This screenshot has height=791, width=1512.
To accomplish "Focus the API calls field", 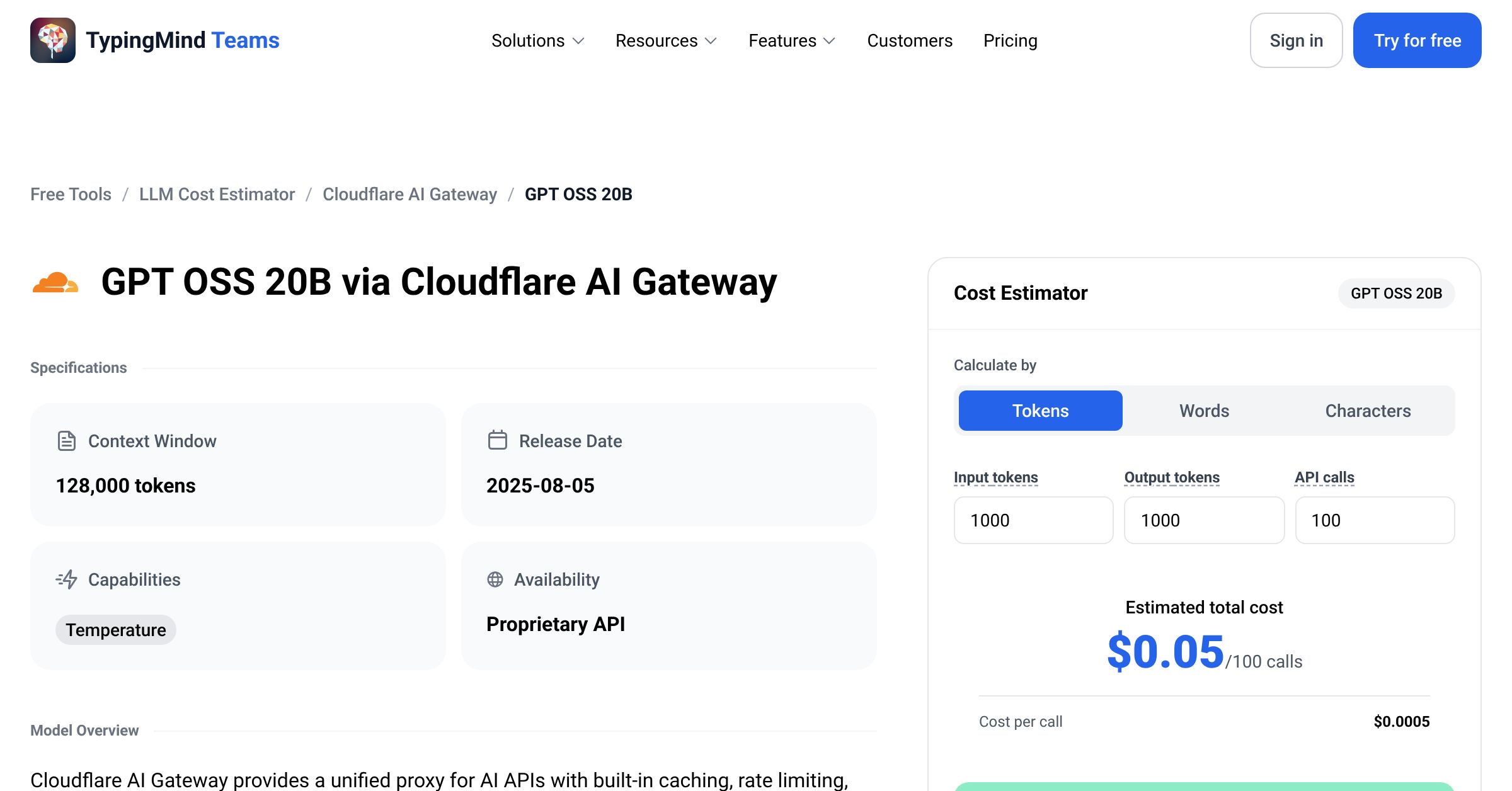I will (x=1375, y=520).
